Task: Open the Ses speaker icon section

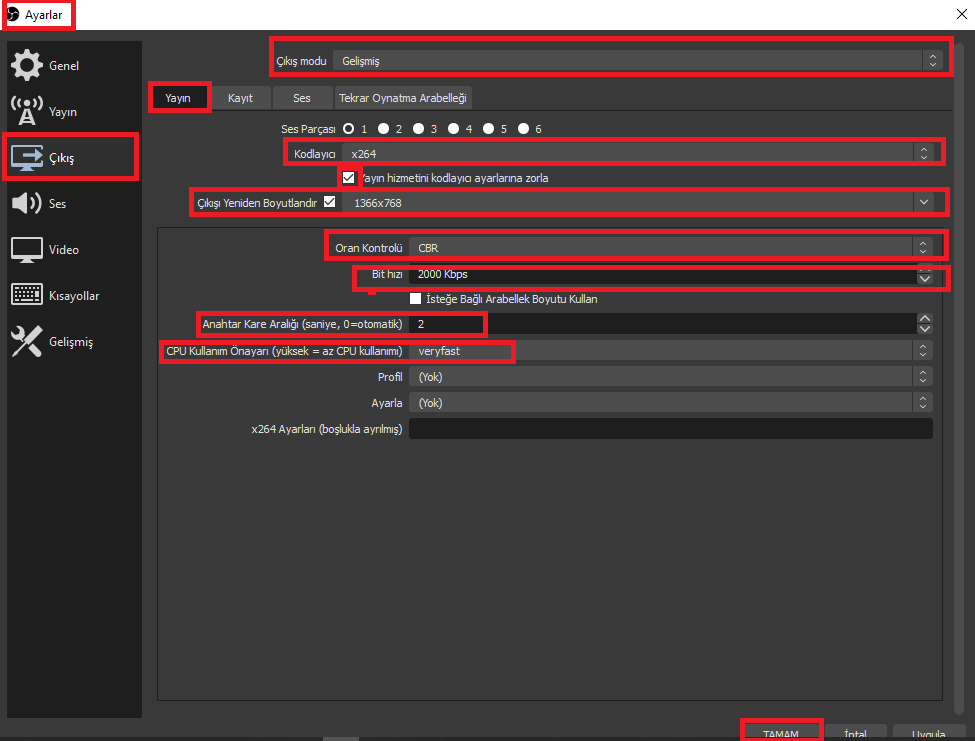Action: pyautogui.click(x=27, y=203)
